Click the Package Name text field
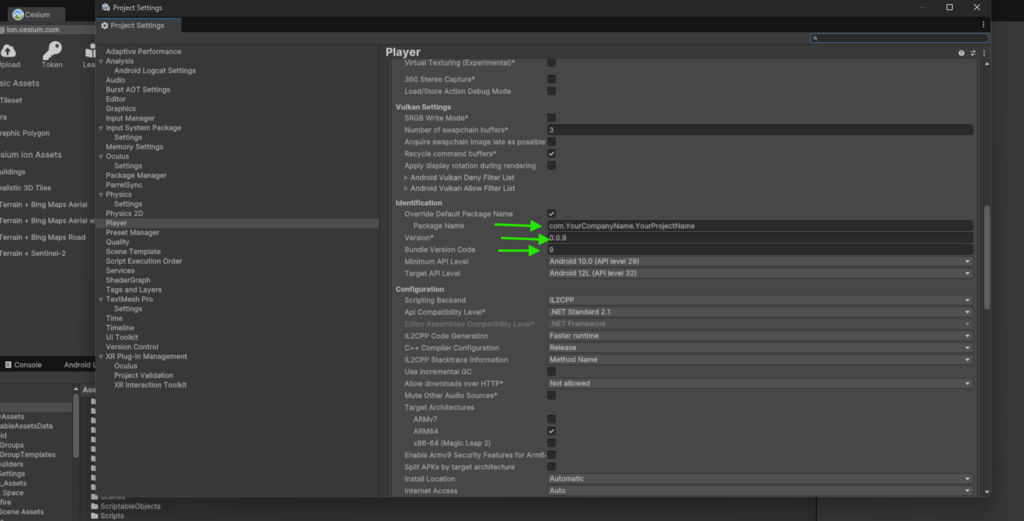Viewport: 1024px width, 521px height. pos(759,226)
